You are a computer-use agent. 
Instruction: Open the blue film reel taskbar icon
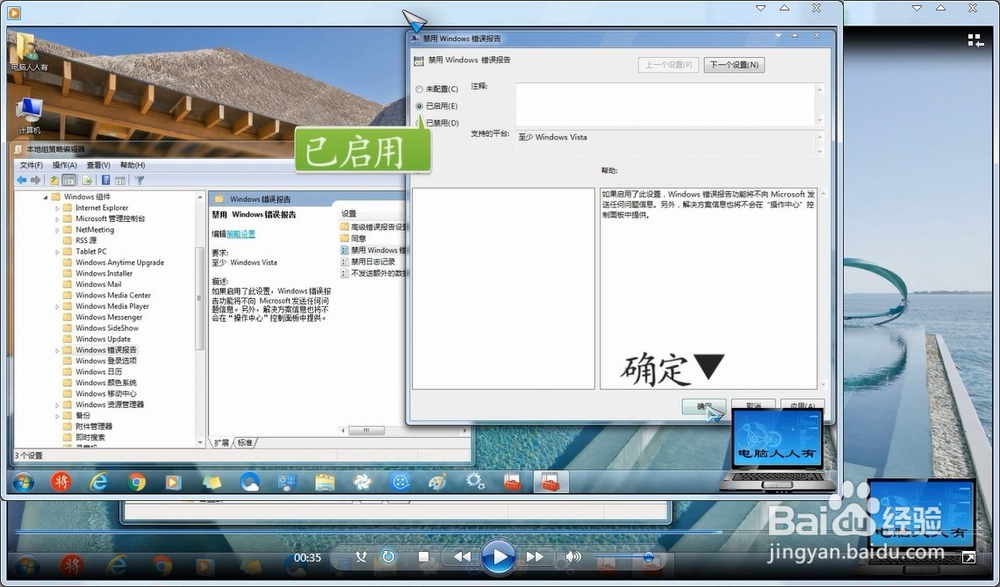(400, 482)
